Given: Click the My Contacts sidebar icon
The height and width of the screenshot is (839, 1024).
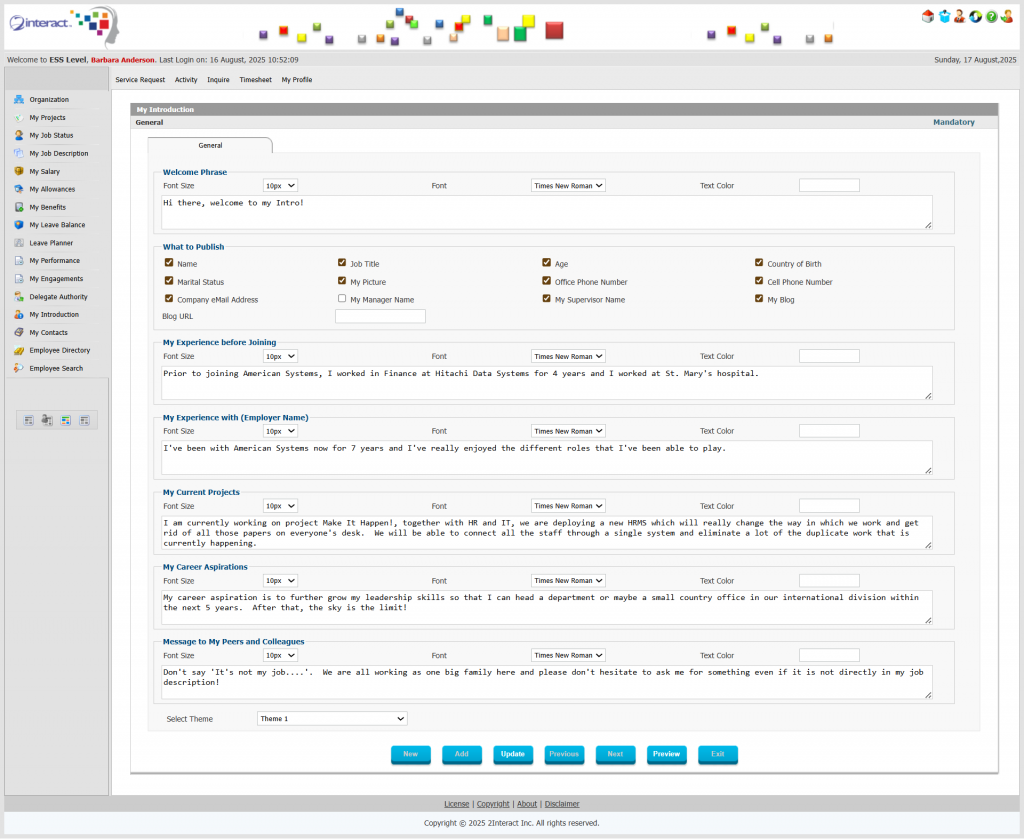Looking at the screenshot, I should (19, 332).
